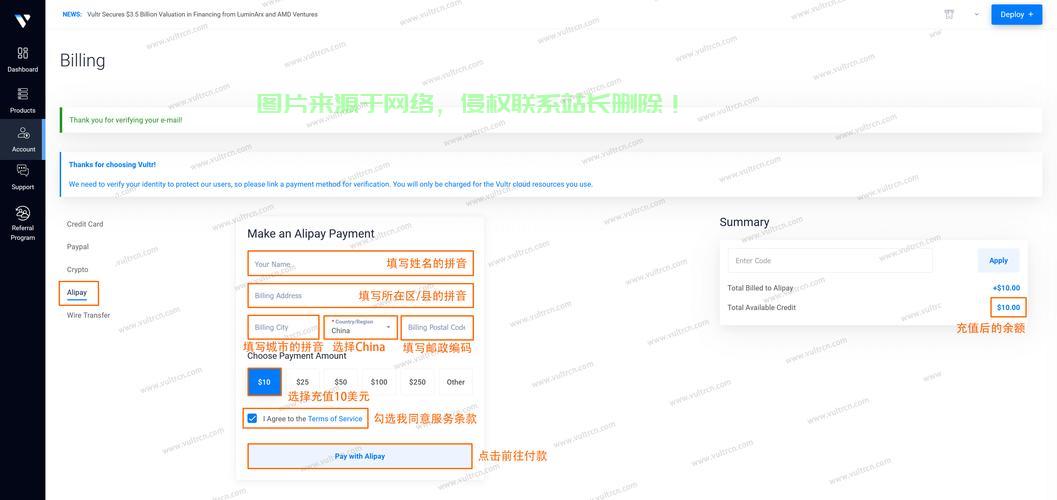The image size is (1057, 500).
Task: Open the Referral Program sidebar icon
Action: click(23, 213)
